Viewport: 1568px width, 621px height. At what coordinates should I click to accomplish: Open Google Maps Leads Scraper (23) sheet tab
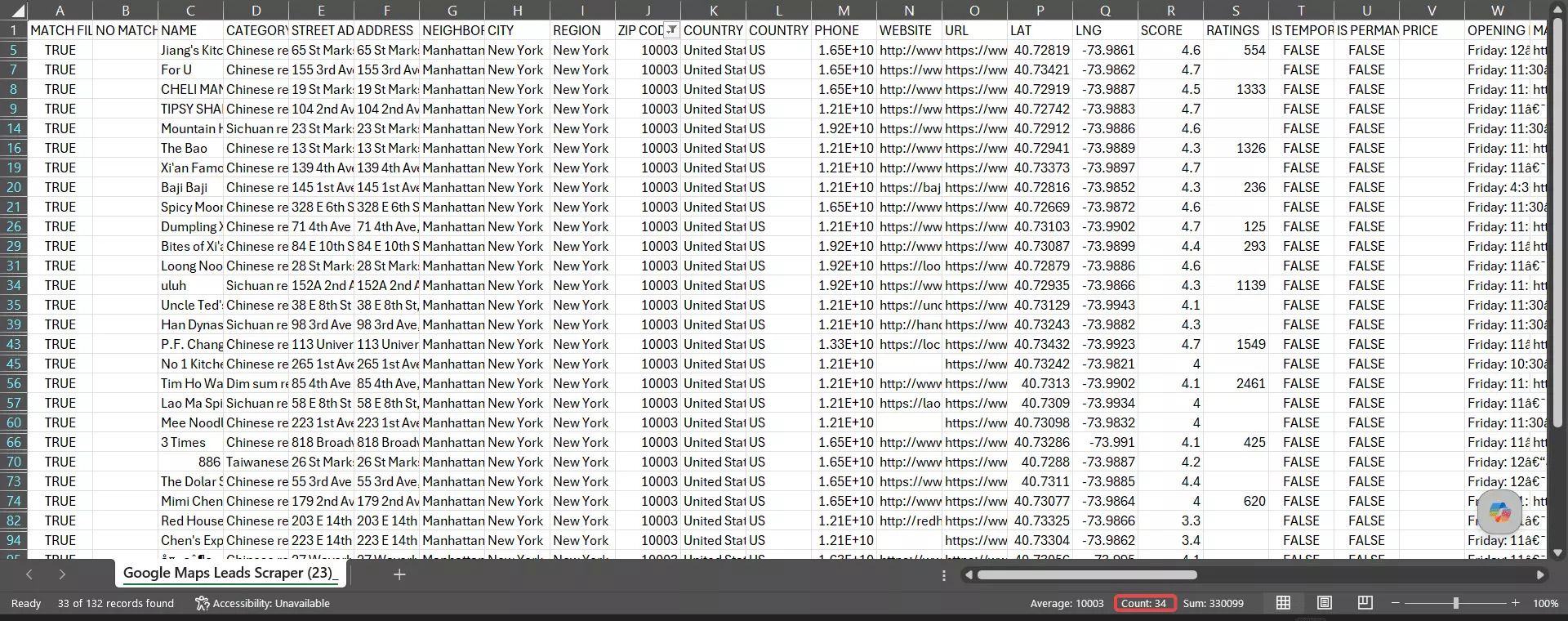(x=230, y=573)
